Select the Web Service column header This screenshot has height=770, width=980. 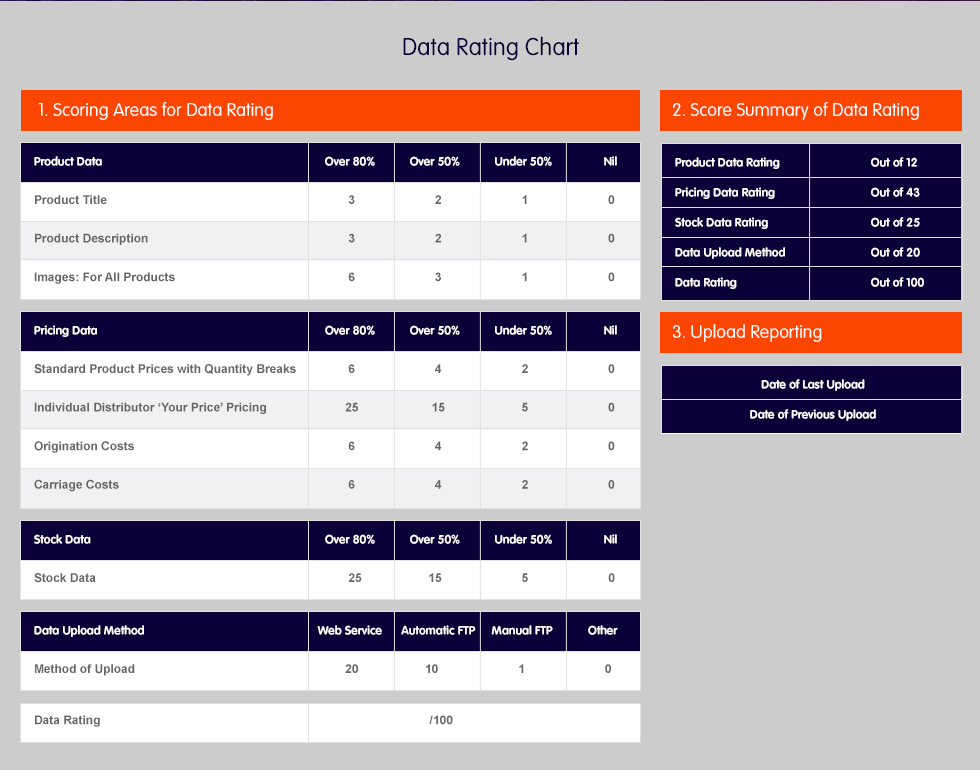350,631
